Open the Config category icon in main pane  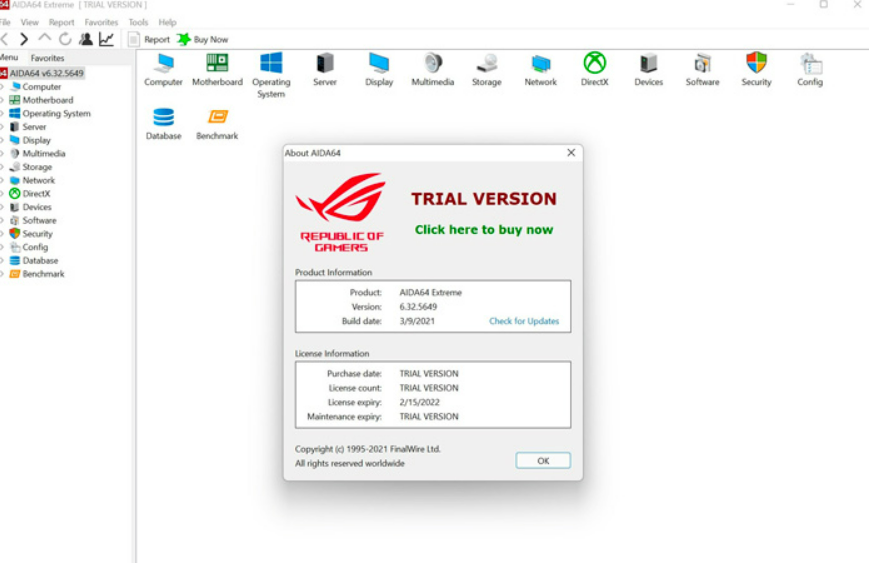810,69
